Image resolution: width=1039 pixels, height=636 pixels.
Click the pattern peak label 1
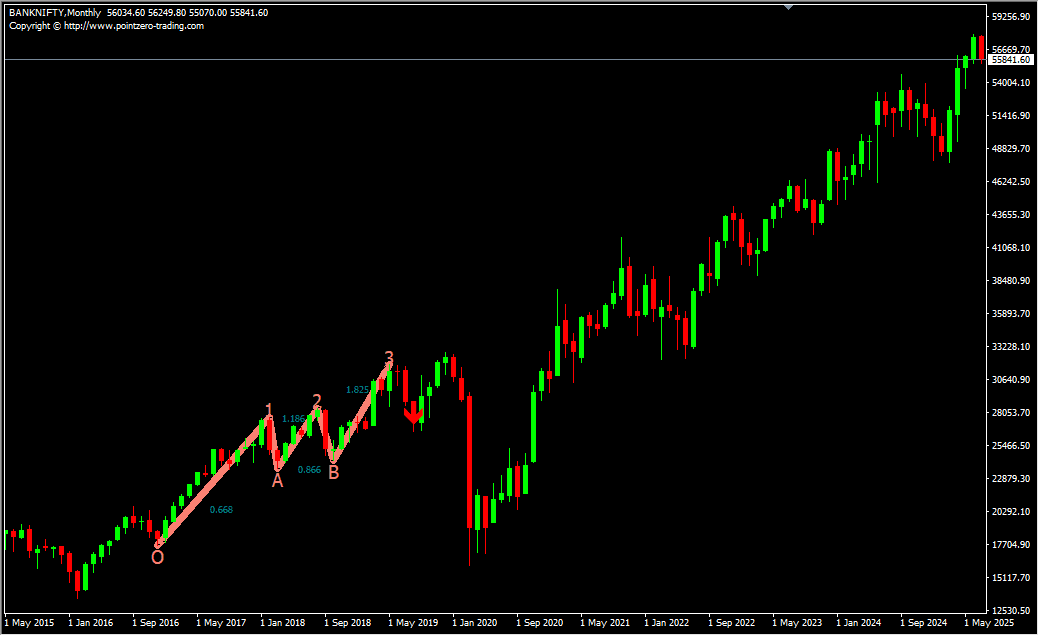[269, 409]
